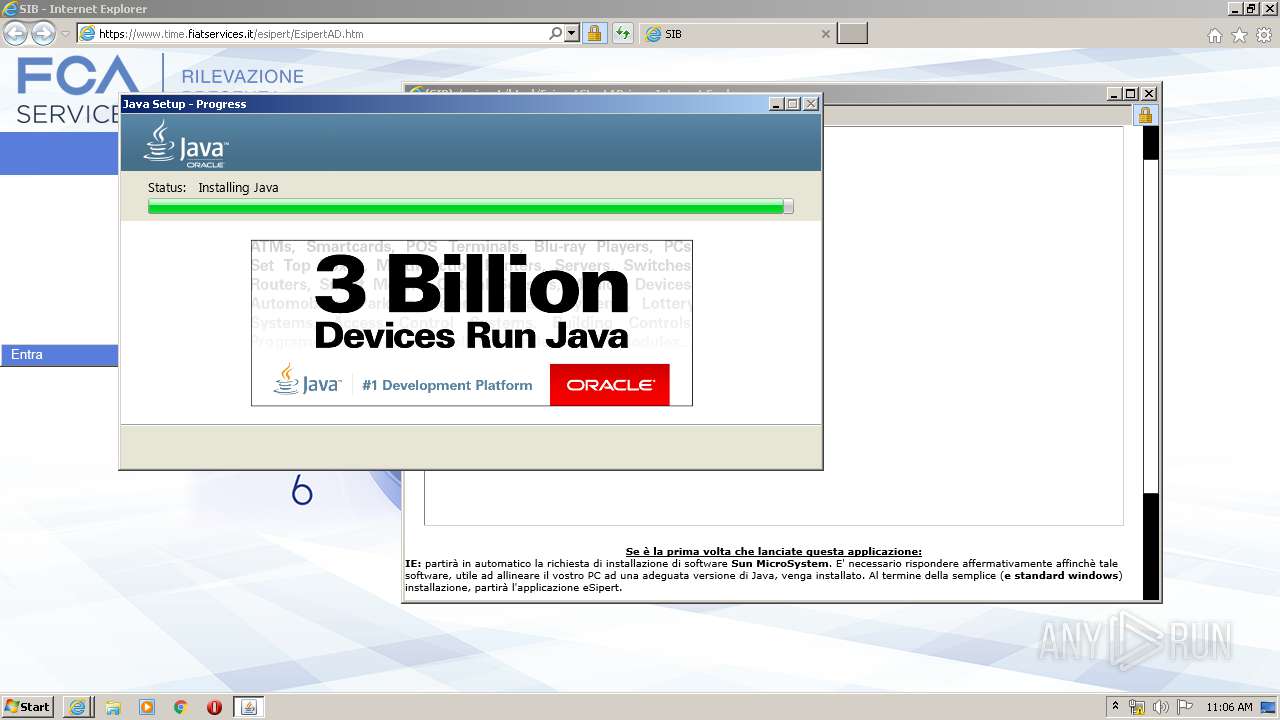Click the red Oracle logo in banner
This screenshot has width=1280, height=720.
click(x=609, y=385)
